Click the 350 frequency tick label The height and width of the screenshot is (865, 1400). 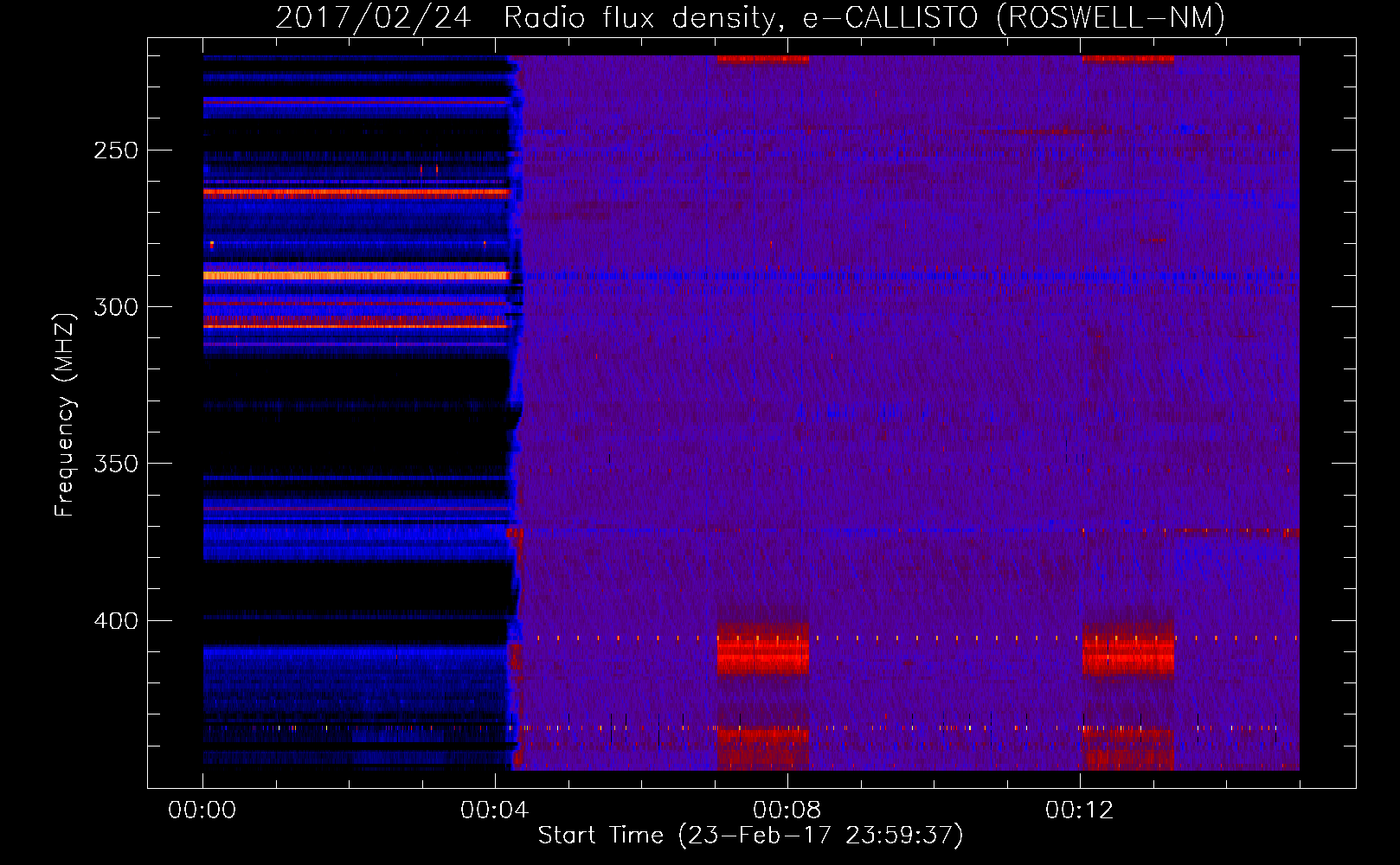(x=115, y=464)
